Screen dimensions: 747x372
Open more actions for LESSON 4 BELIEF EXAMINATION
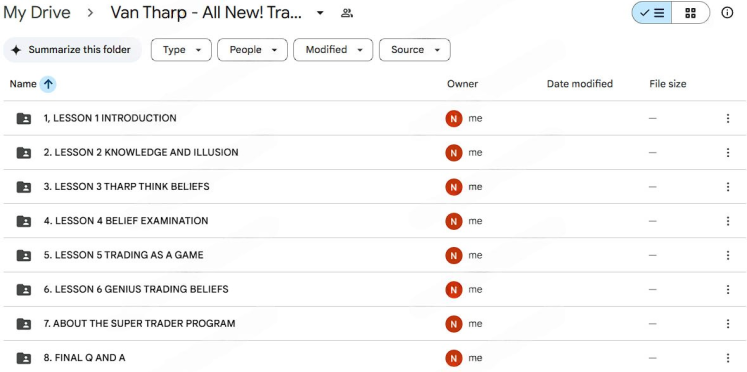[727, 221]
